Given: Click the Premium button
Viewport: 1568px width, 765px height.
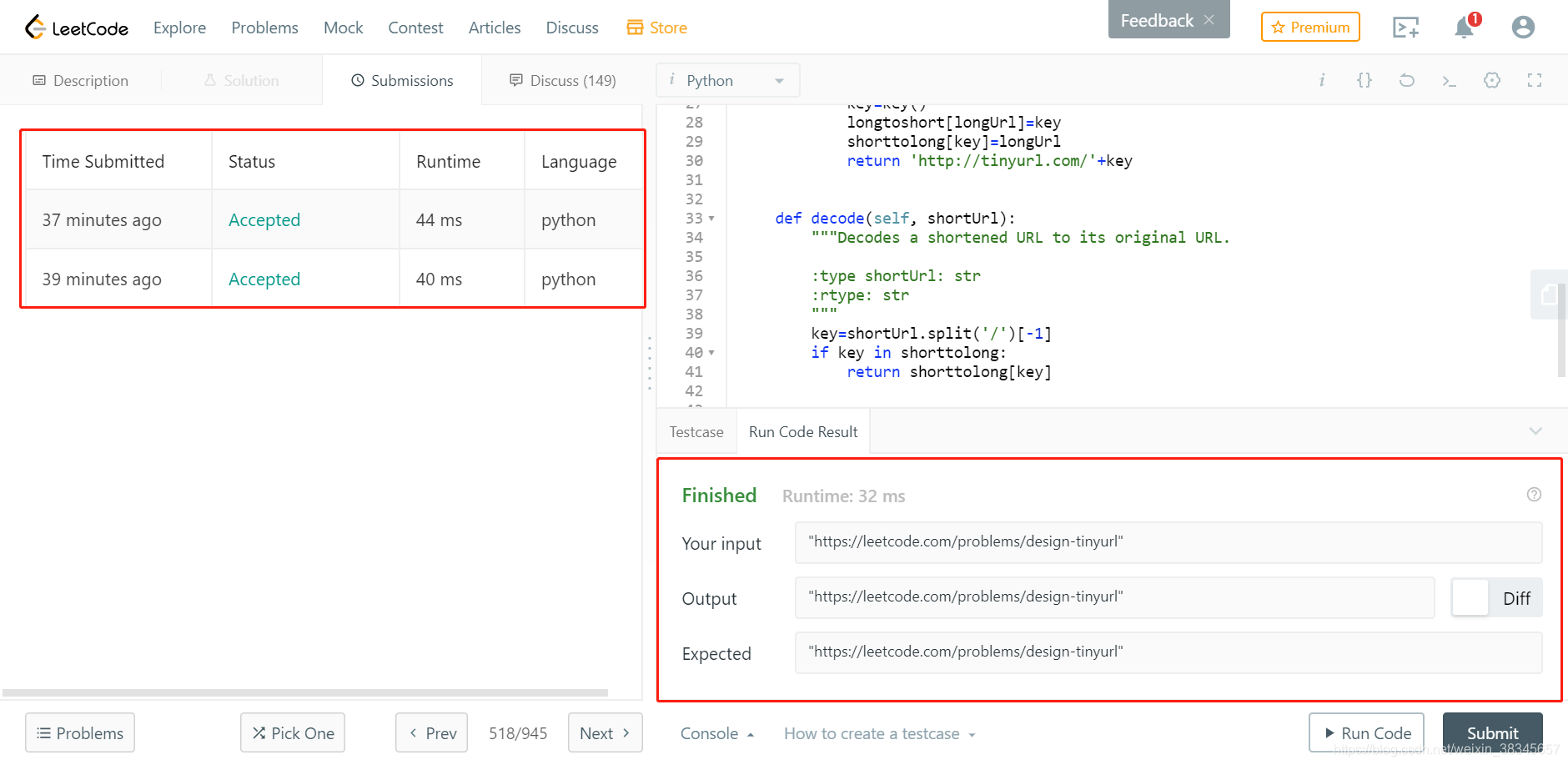Looking at the screenshot, I should point(1310,27).
